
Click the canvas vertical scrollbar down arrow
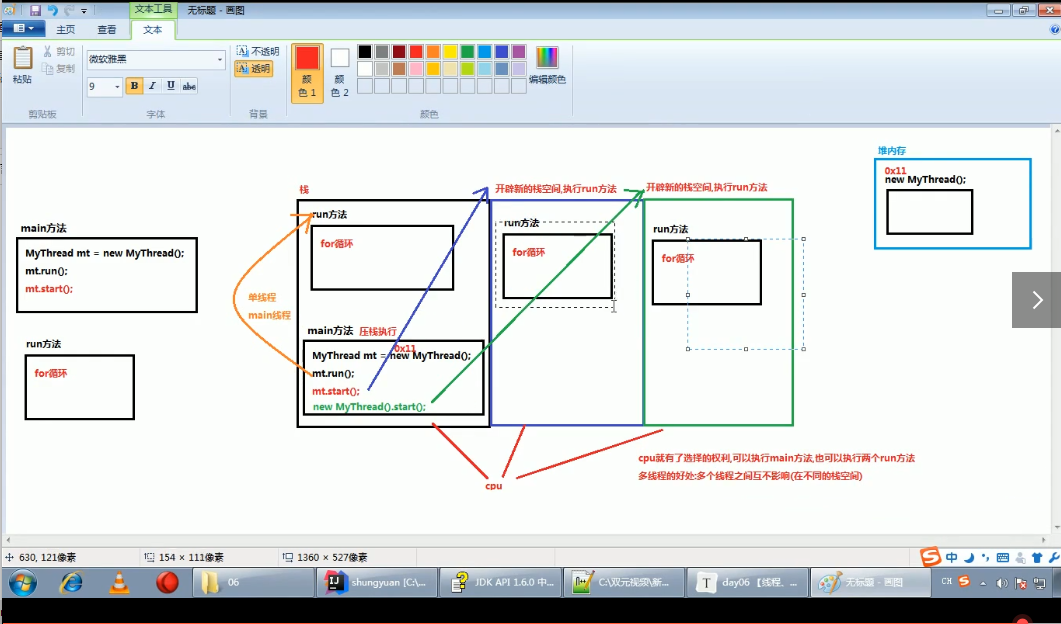pos(1056,527)
